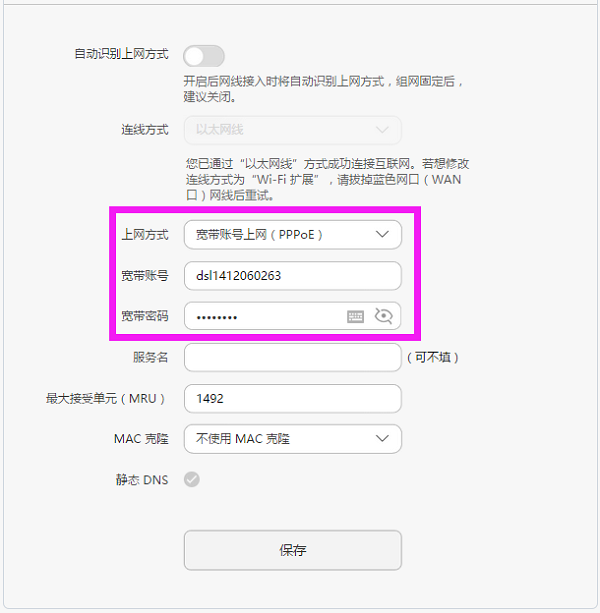
Task: Click the （可不填）hint beside 服务名
Action: point(435,357)
